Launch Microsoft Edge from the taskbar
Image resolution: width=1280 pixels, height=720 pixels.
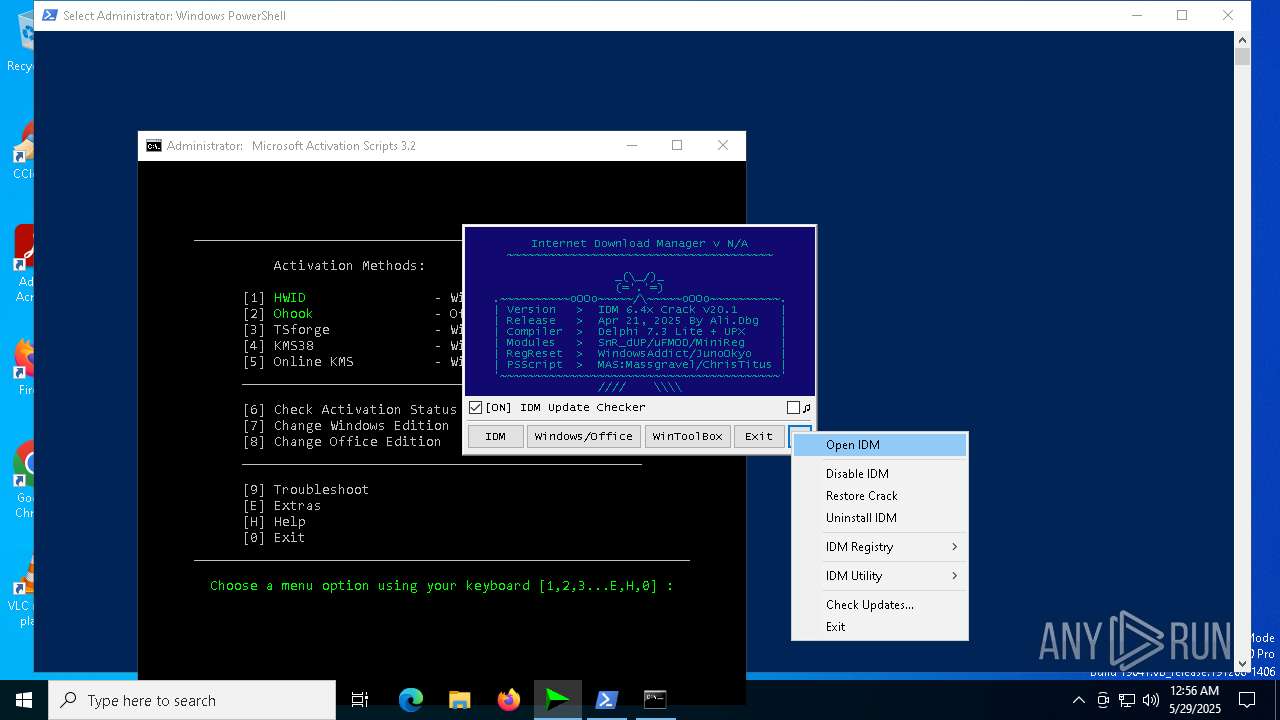coord(410,700)
